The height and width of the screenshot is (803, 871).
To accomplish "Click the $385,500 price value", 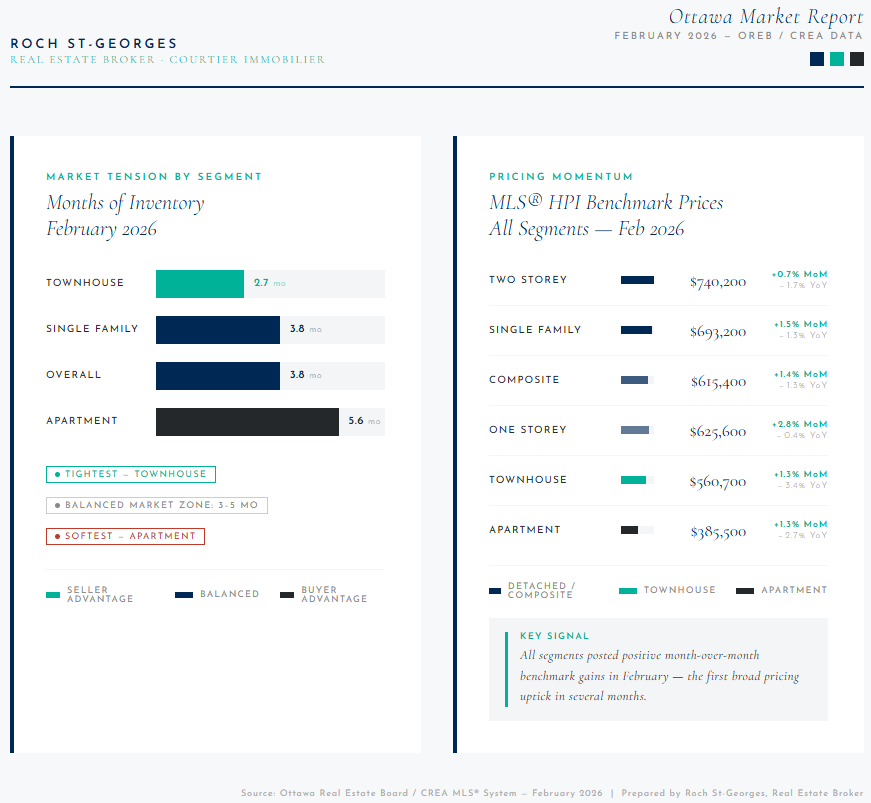I will tap(718, 532).
